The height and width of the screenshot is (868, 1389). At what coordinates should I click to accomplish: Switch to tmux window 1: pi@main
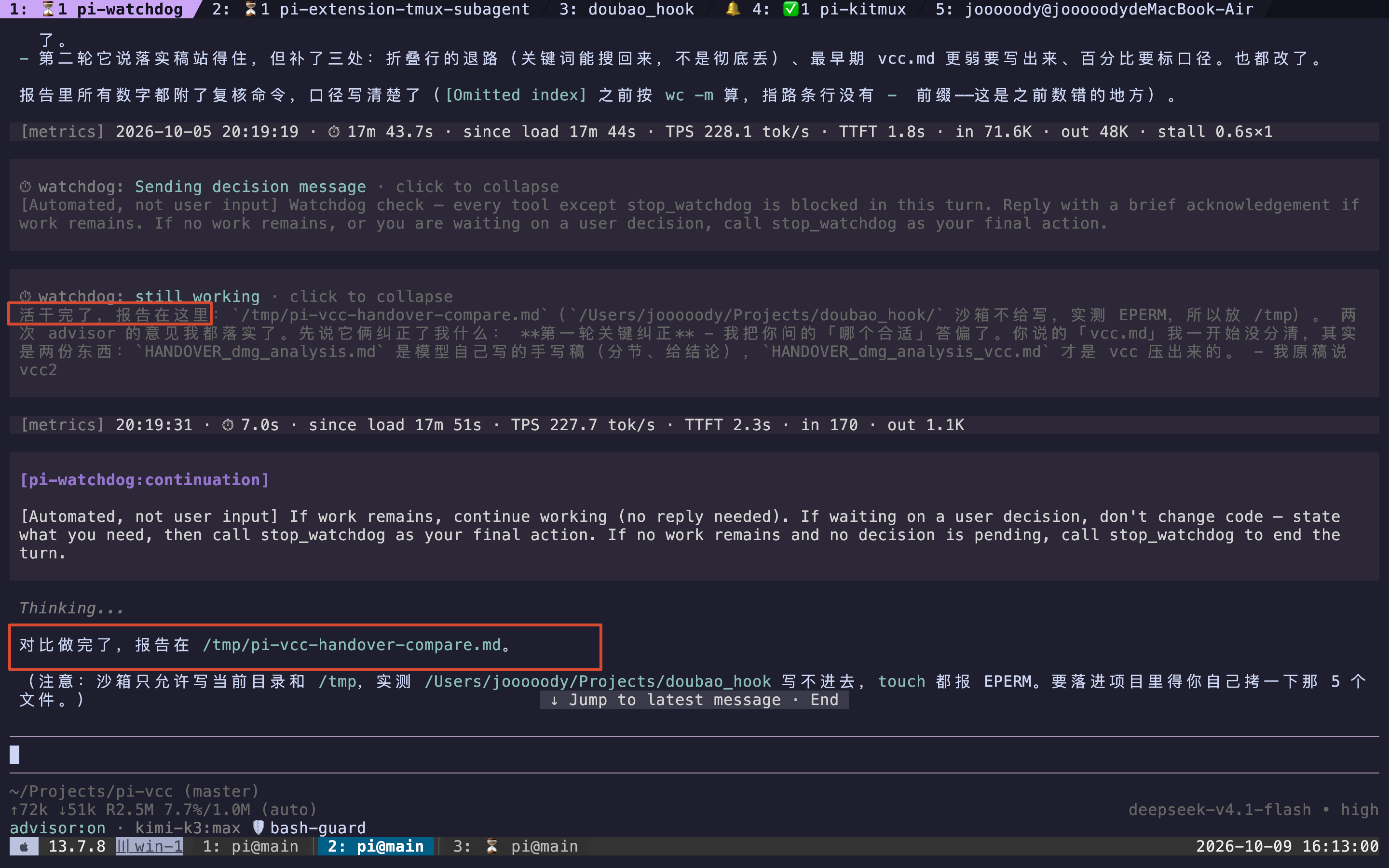[250, 846]
